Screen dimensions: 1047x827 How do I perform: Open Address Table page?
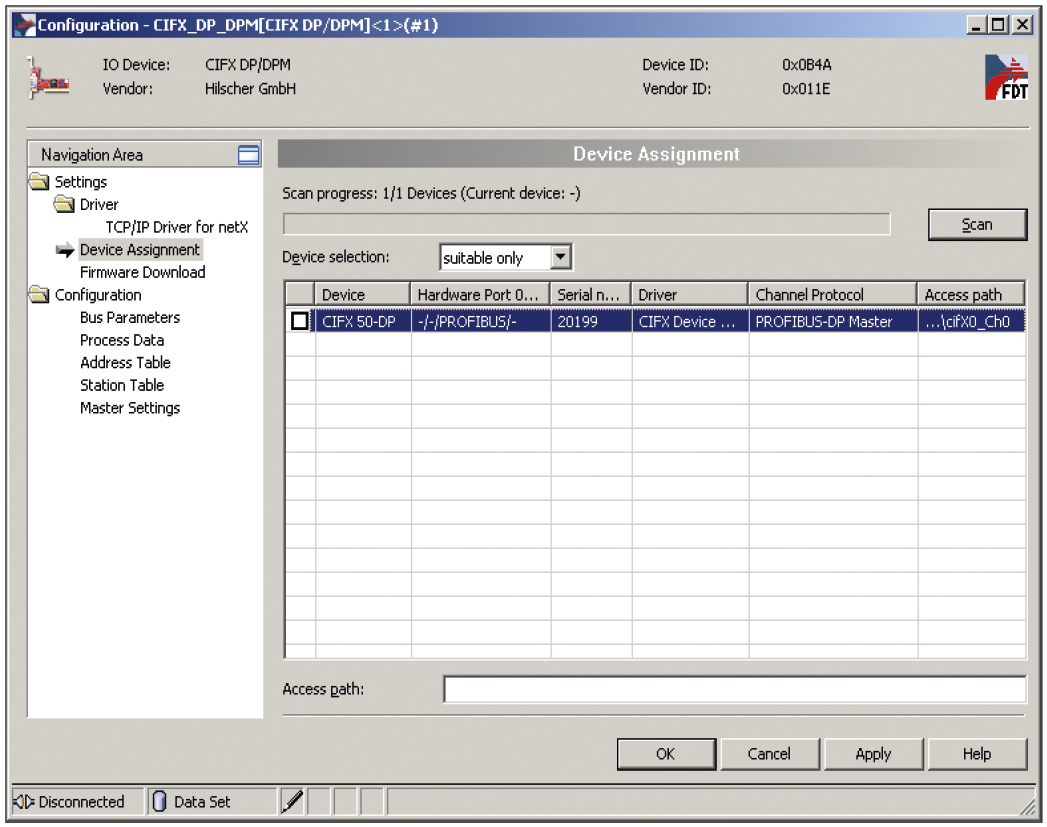(x=126, y=362)
